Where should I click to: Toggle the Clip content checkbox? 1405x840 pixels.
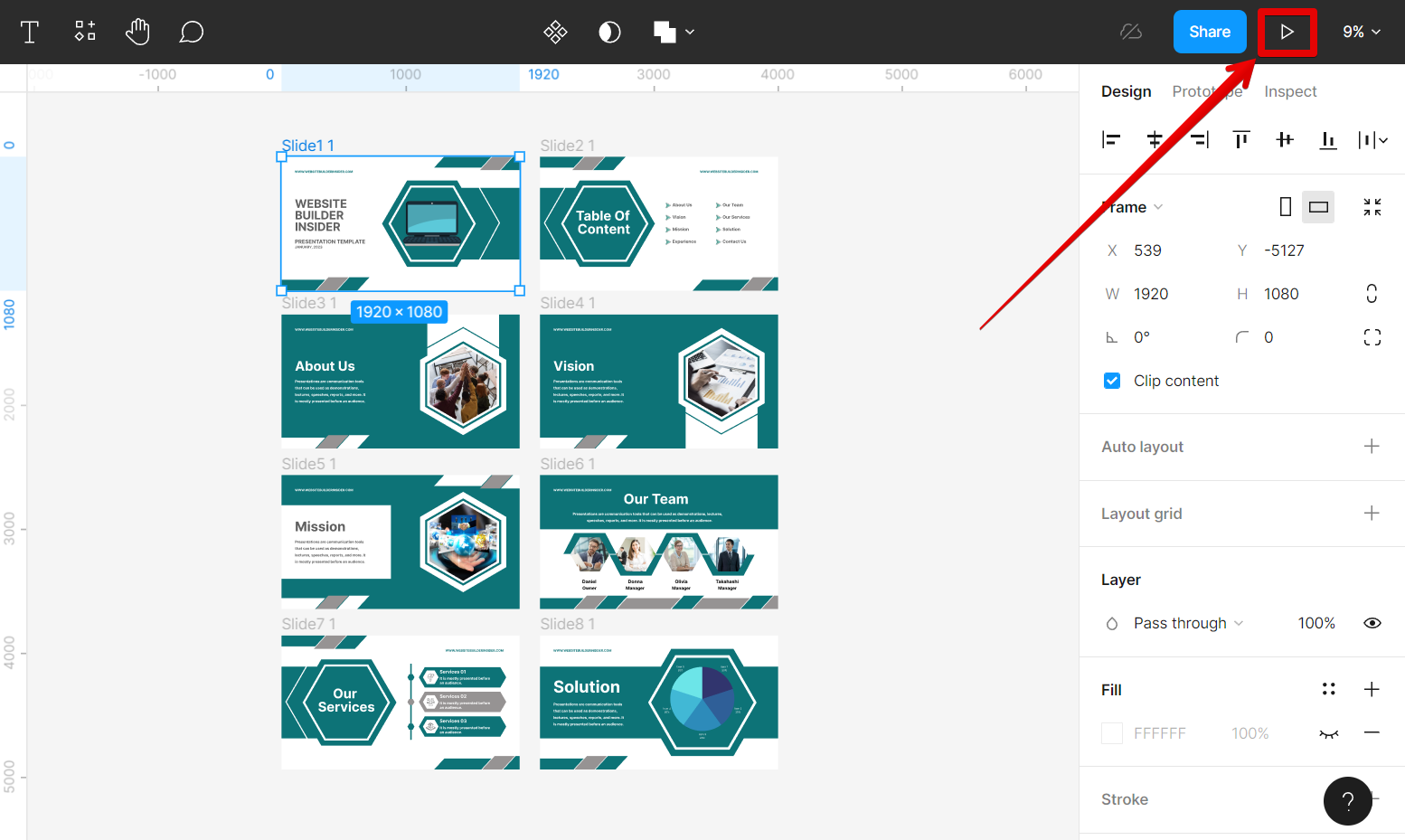pyautogui.click(x=1112, y=381)
